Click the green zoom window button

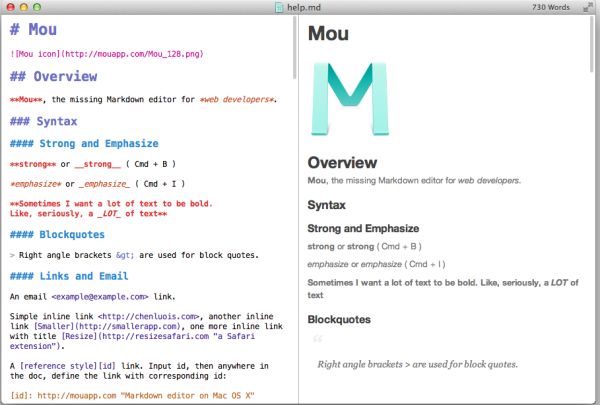tap(37, 7)
